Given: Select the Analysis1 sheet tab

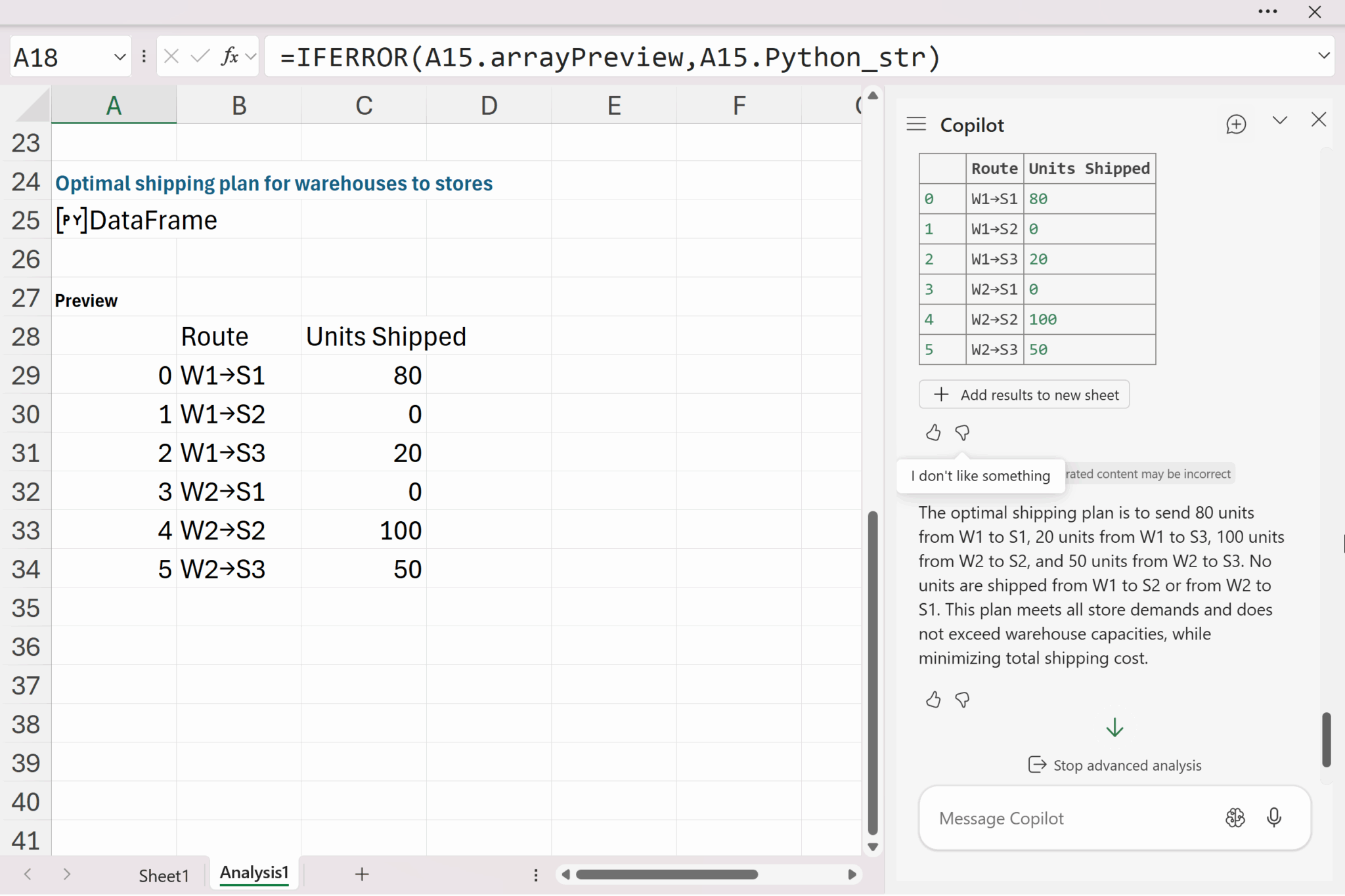Looking at the screenshot, I should click(254, 873).
